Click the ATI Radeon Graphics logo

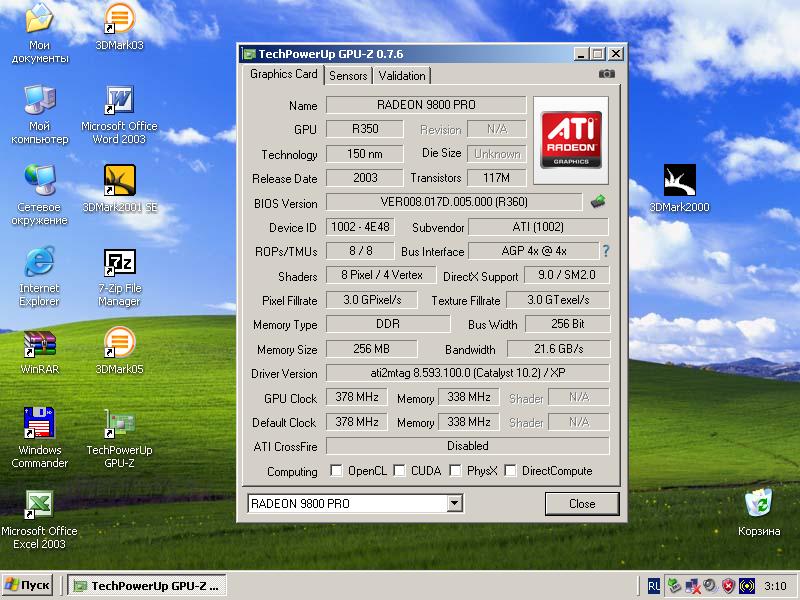571,140
